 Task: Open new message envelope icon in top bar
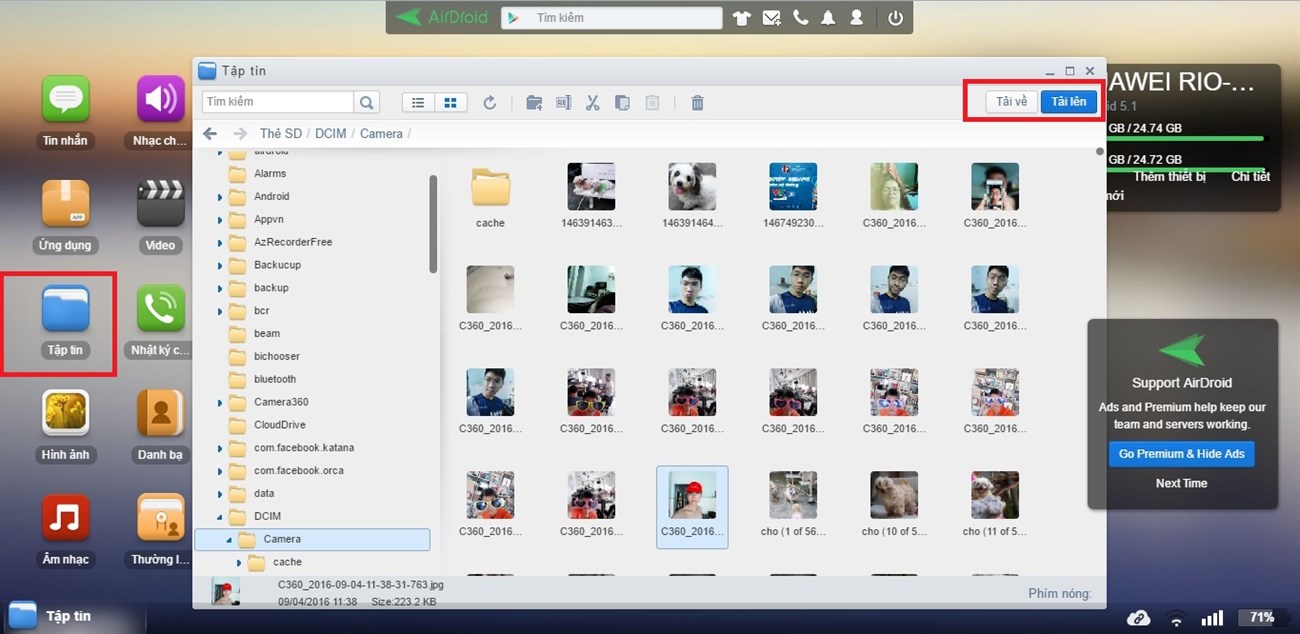point(771,18)
